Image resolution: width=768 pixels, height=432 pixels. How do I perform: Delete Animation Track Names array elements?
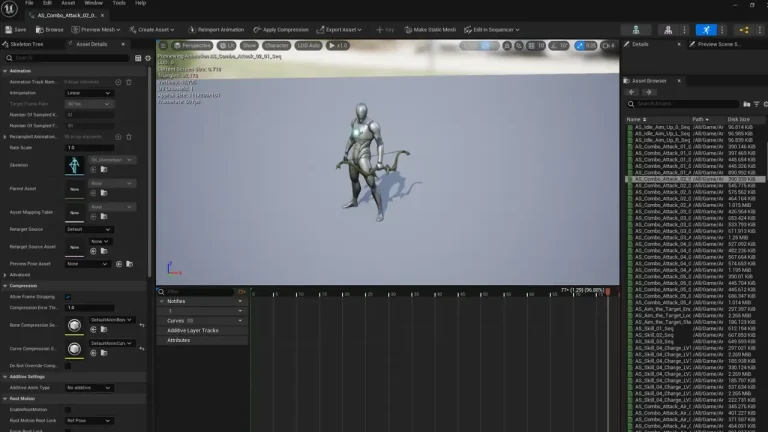pyautogui.click(x=129, y=82)
